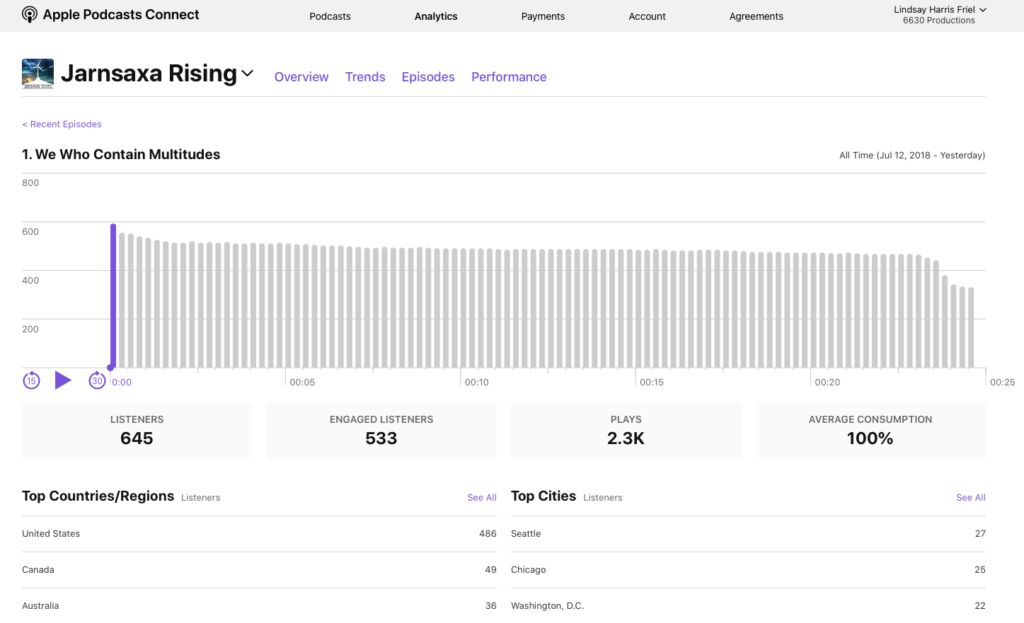Skip forward 30 seconds
Image resolution: width=1024 pixels, height=623 pixels.
96,380
